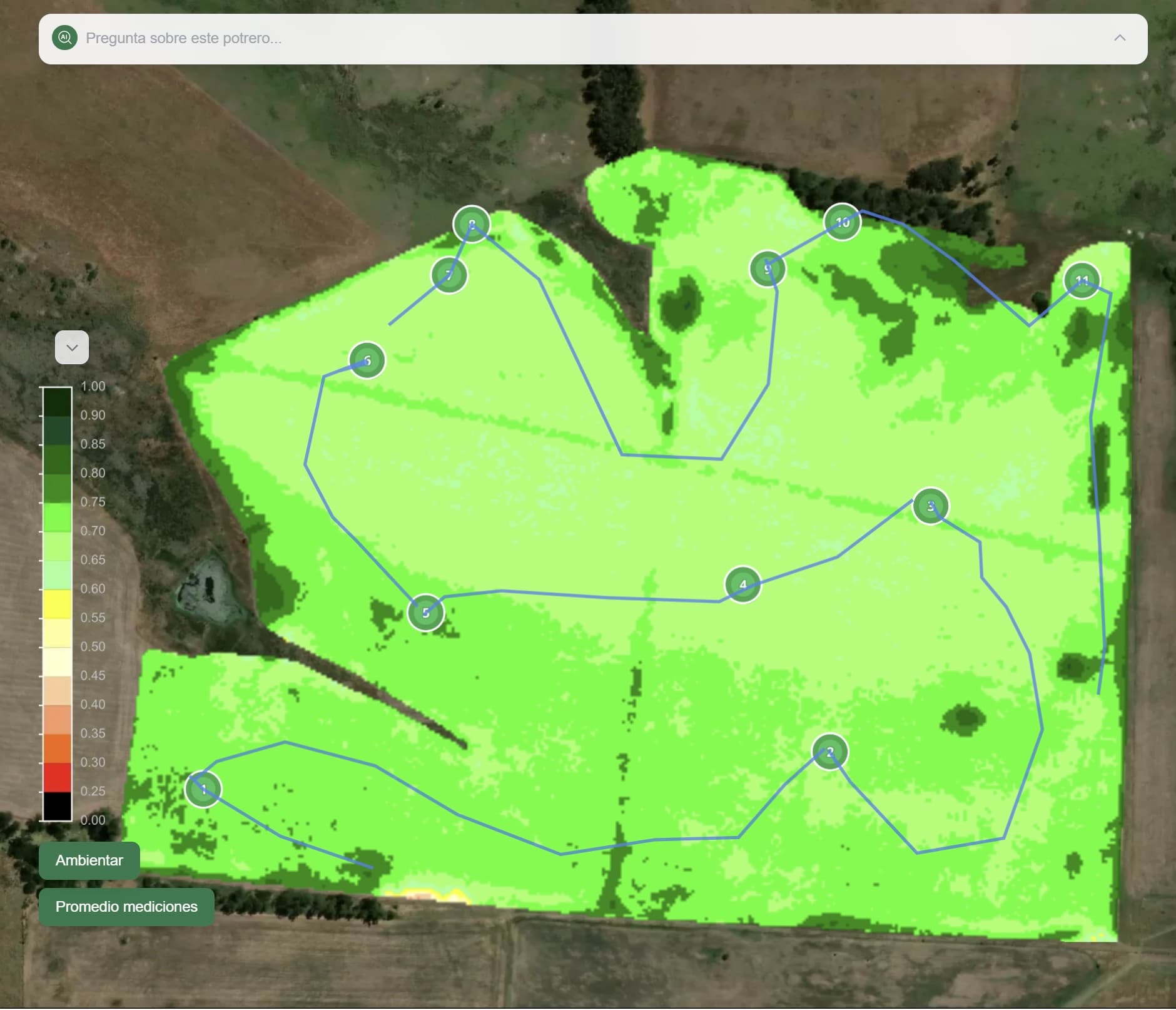This screenshot has height=1010, width=1176.
Task: Select sampling point marker 3
Action: [x=931, y=506]
